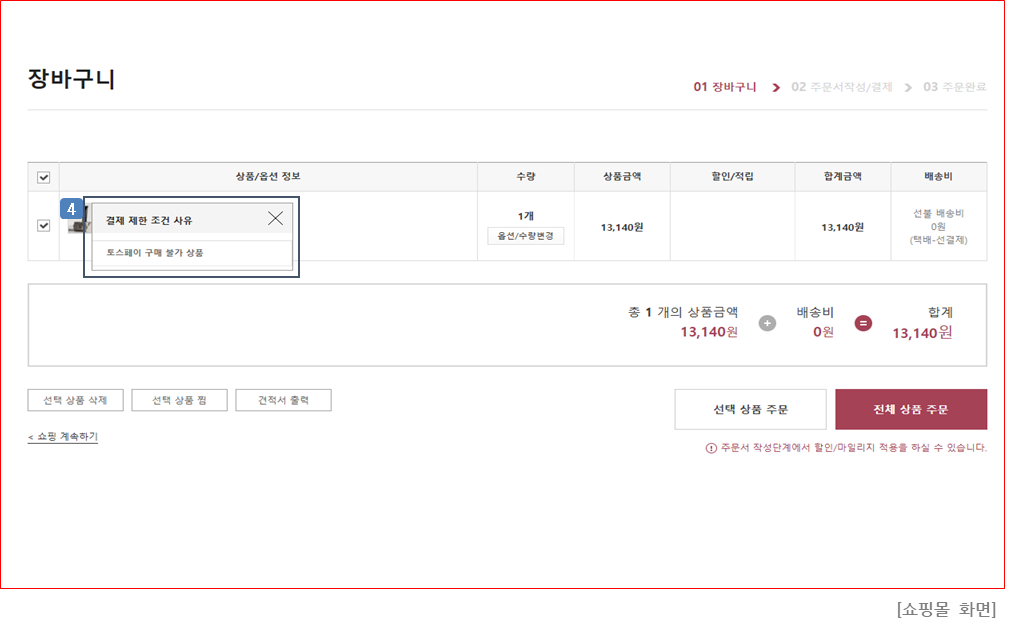Click the 03 주문완료 step label
This screenshot has width=1010, height=635.
coord(955,87)
